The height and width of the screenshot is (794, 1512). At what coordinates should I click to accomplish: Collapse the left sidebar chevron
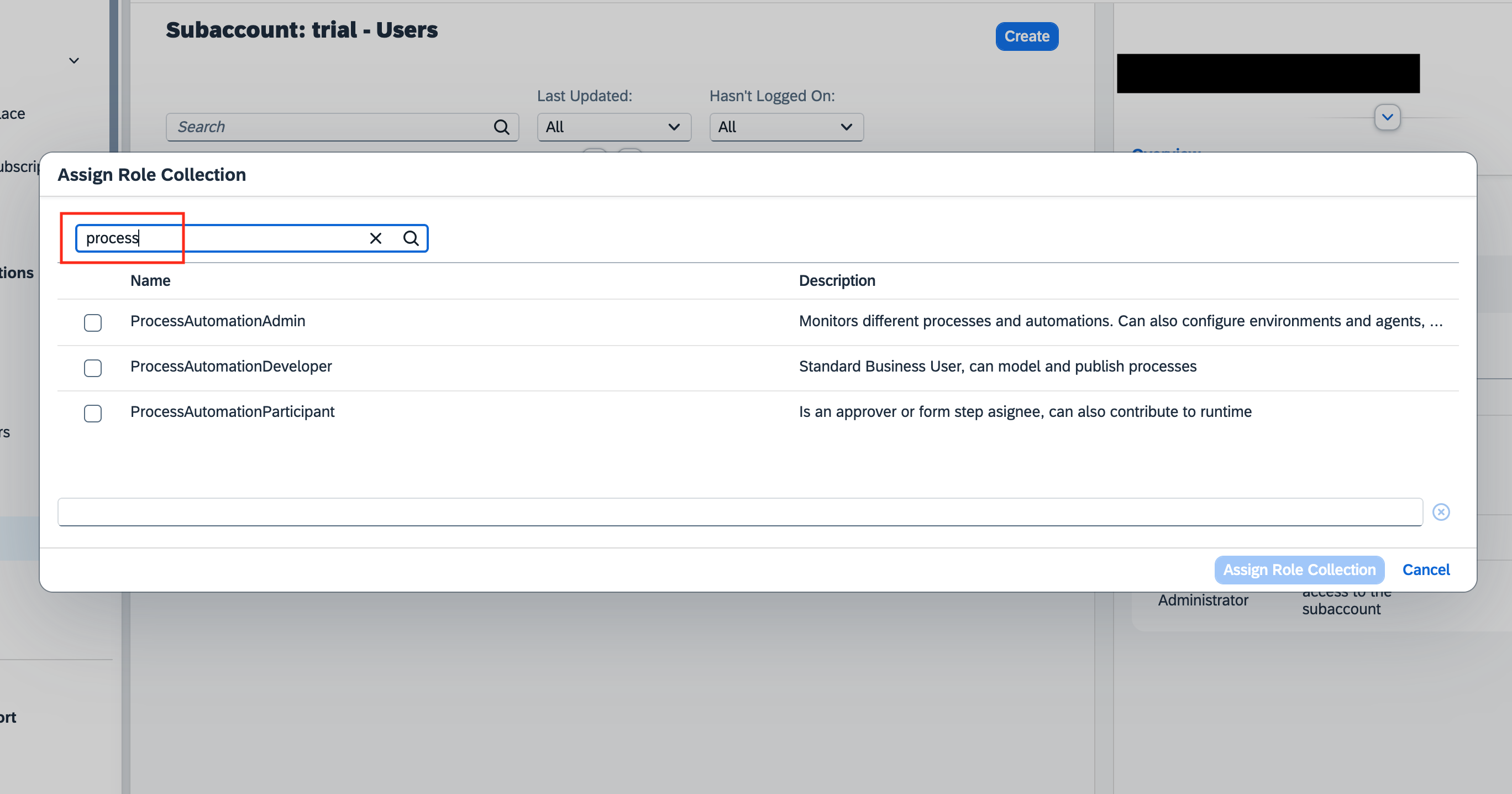(74, 60)
